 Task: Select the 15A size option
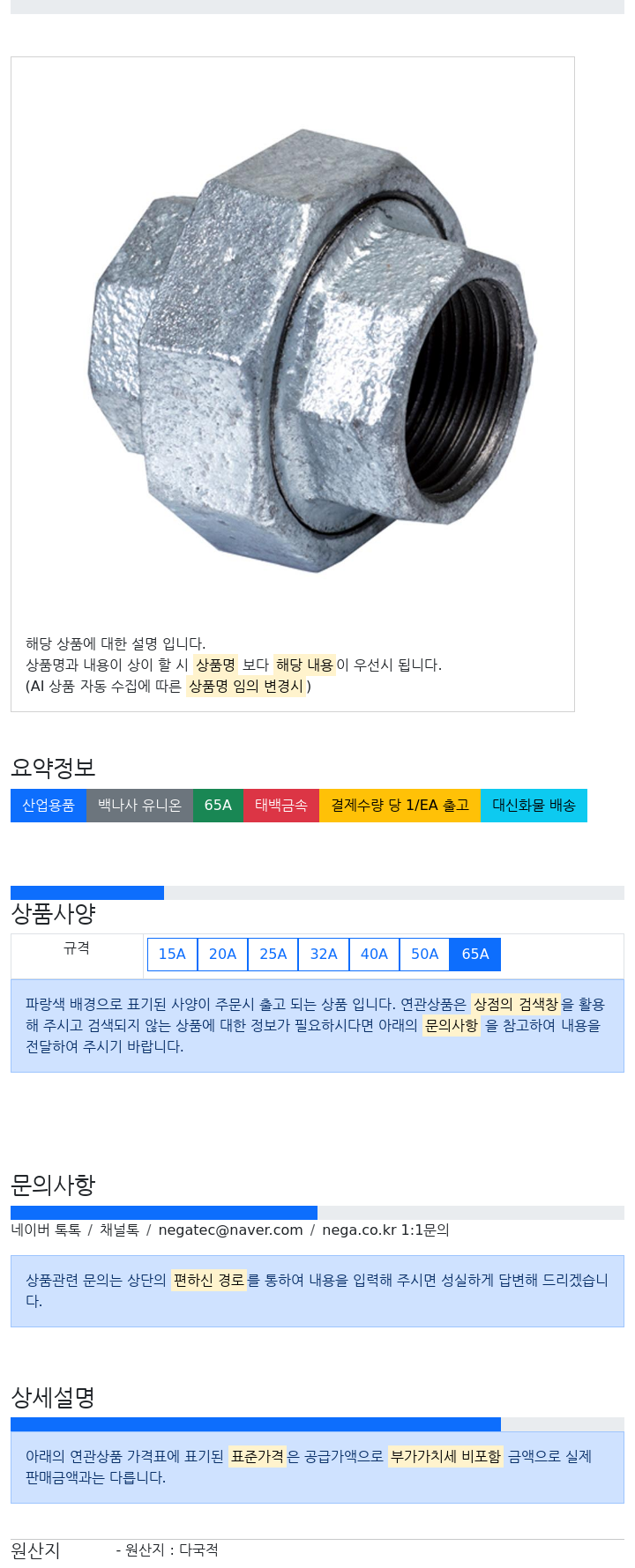172,954
